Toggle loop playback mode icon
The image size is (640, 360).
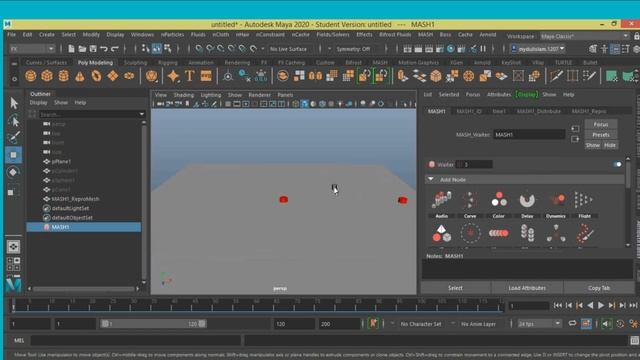tap(572, 324)
